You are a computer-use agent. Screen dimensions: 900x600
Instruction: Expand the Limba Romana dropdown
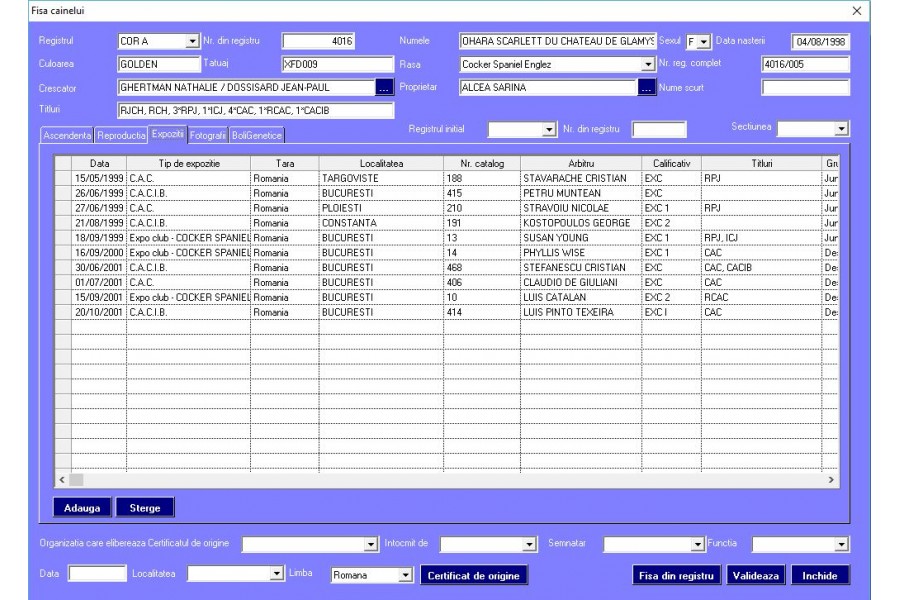tap(405, 575)
